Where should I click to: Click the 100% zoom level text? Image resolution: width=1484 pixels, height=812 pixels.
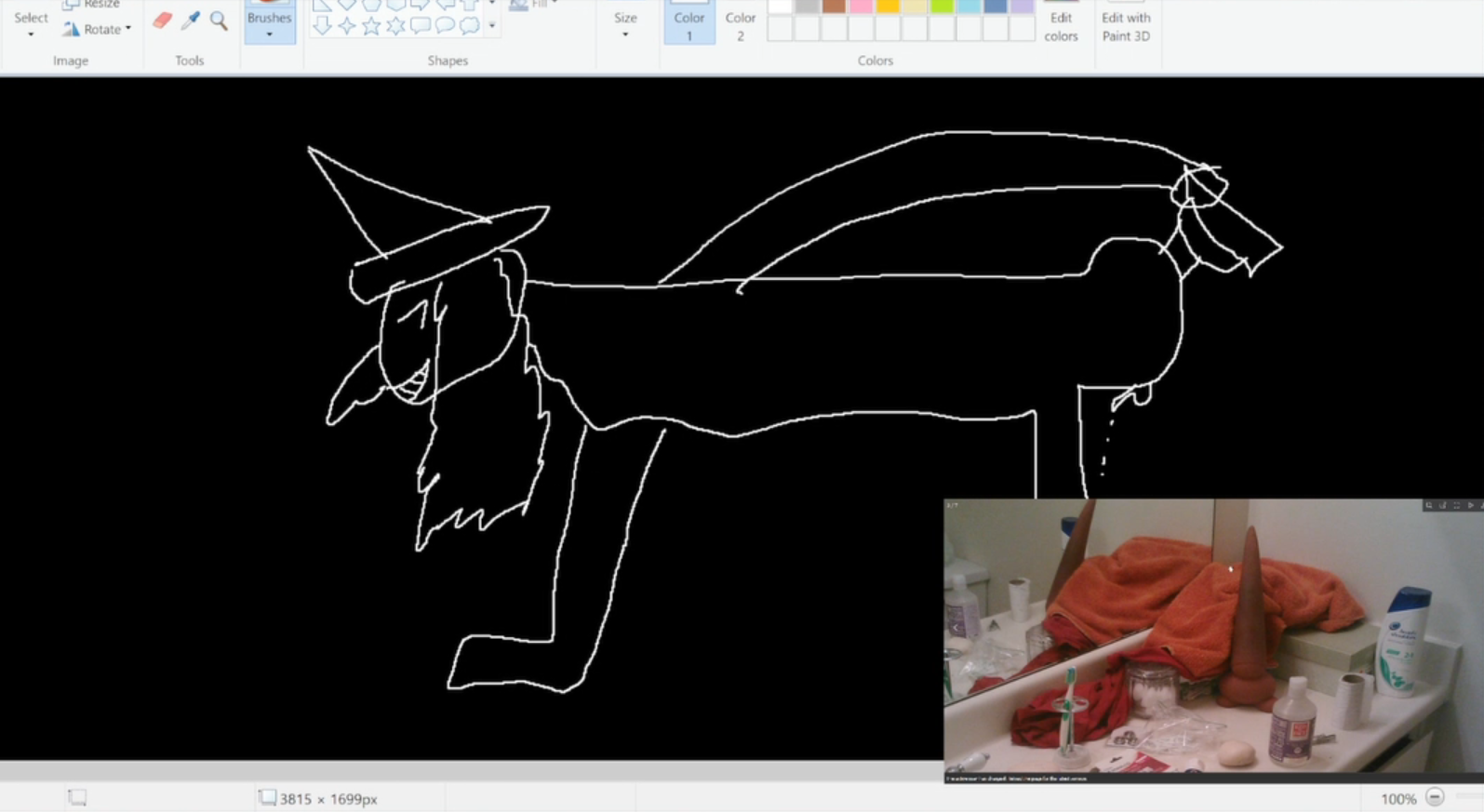click(x=1398, y=799)
